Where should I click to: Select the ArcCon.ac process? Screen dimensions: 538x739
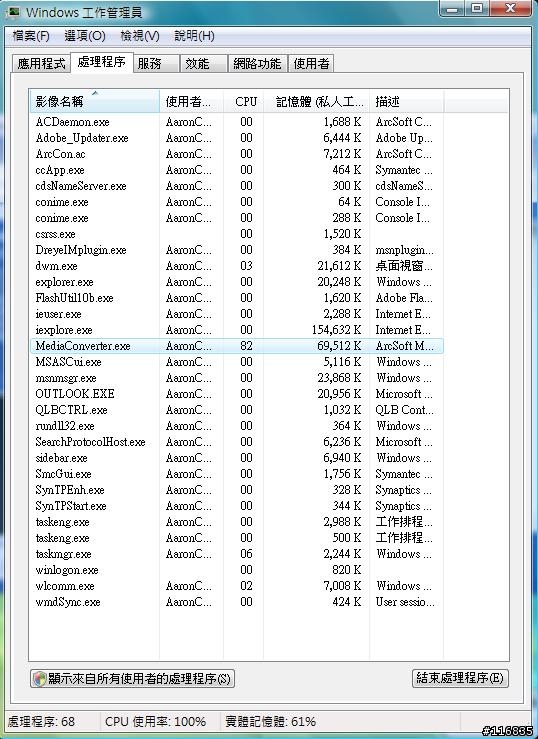click(236, 154)
